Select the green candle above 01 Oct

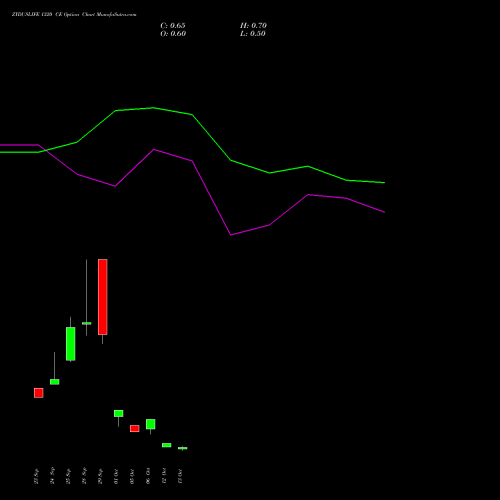coord(119,413)
